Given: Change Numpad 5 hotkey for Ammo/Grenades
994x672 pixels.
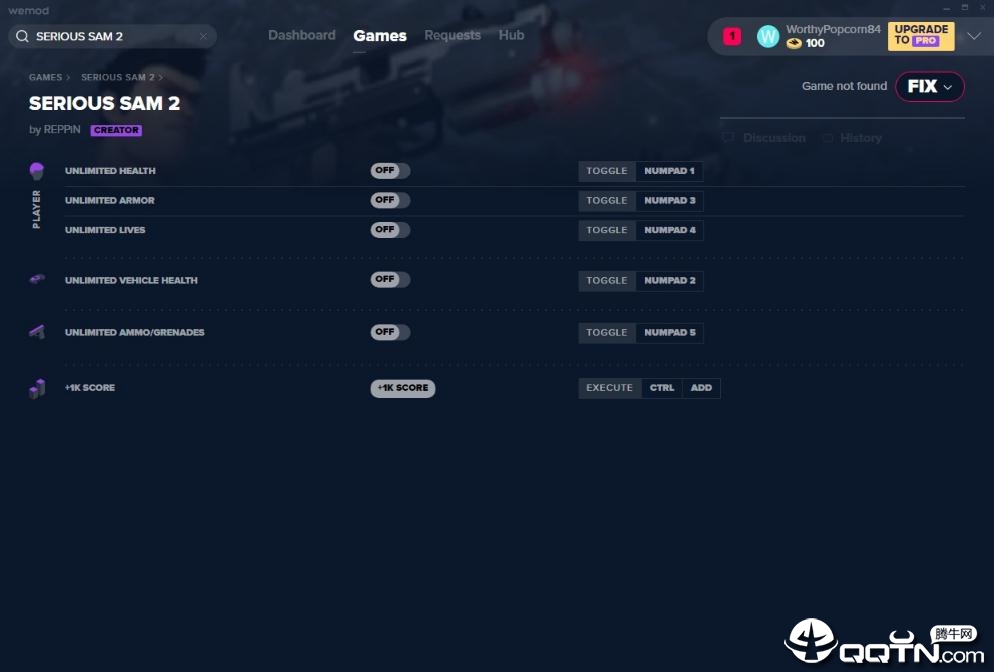Looking at the screenshot, I should [x=669, y=332].
